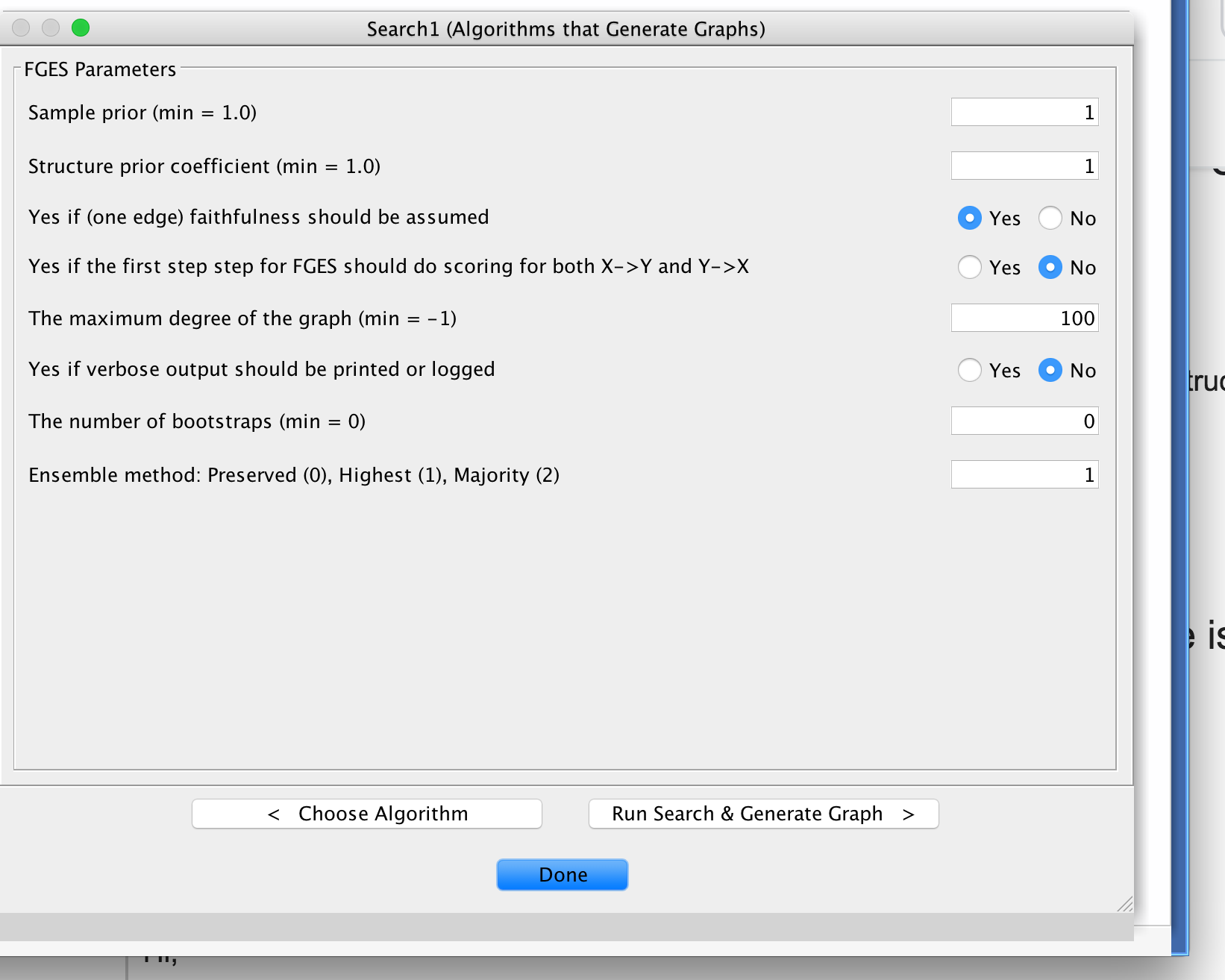Click Run Search & Generate Graph
1225x980 pixels.
tap(762, 813)
